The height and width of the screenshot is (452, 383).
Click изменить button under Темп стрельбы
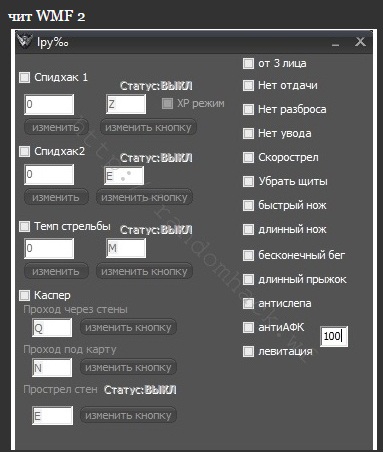[x=56, y=271]
